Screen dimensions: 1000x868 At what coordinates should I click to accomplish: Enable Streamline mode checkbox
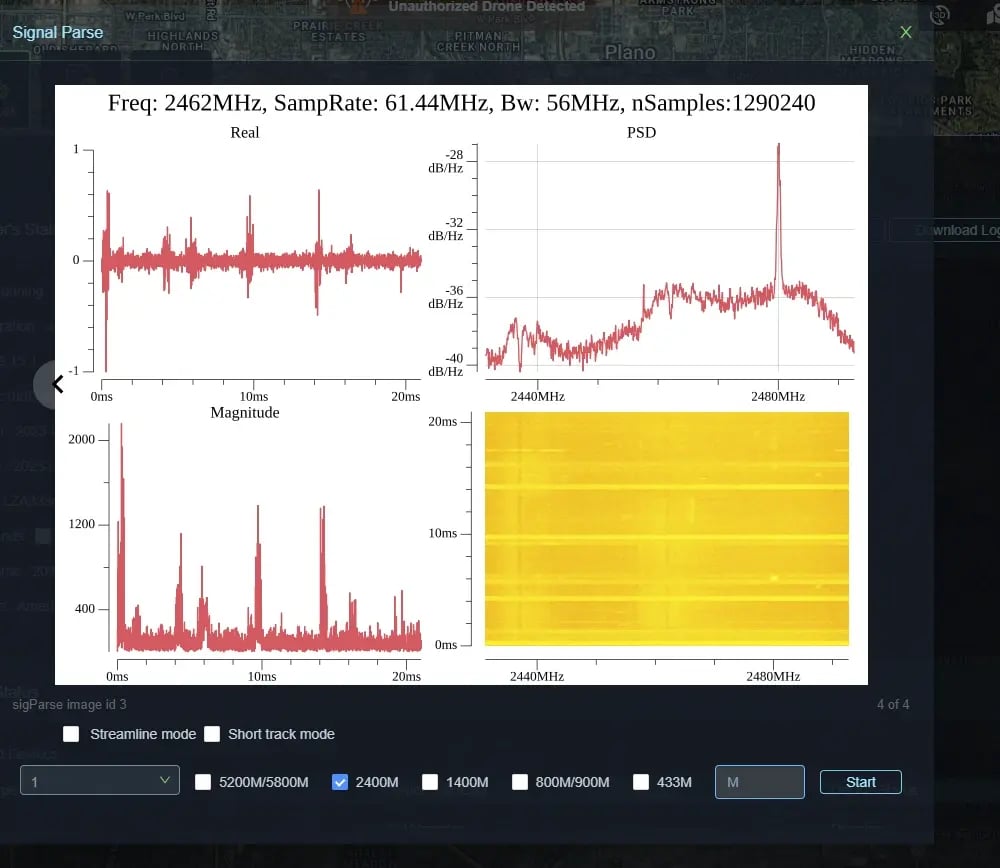71,734
